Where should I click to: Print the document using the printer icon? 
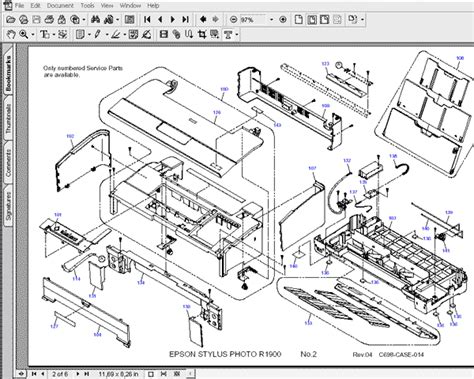49,20
